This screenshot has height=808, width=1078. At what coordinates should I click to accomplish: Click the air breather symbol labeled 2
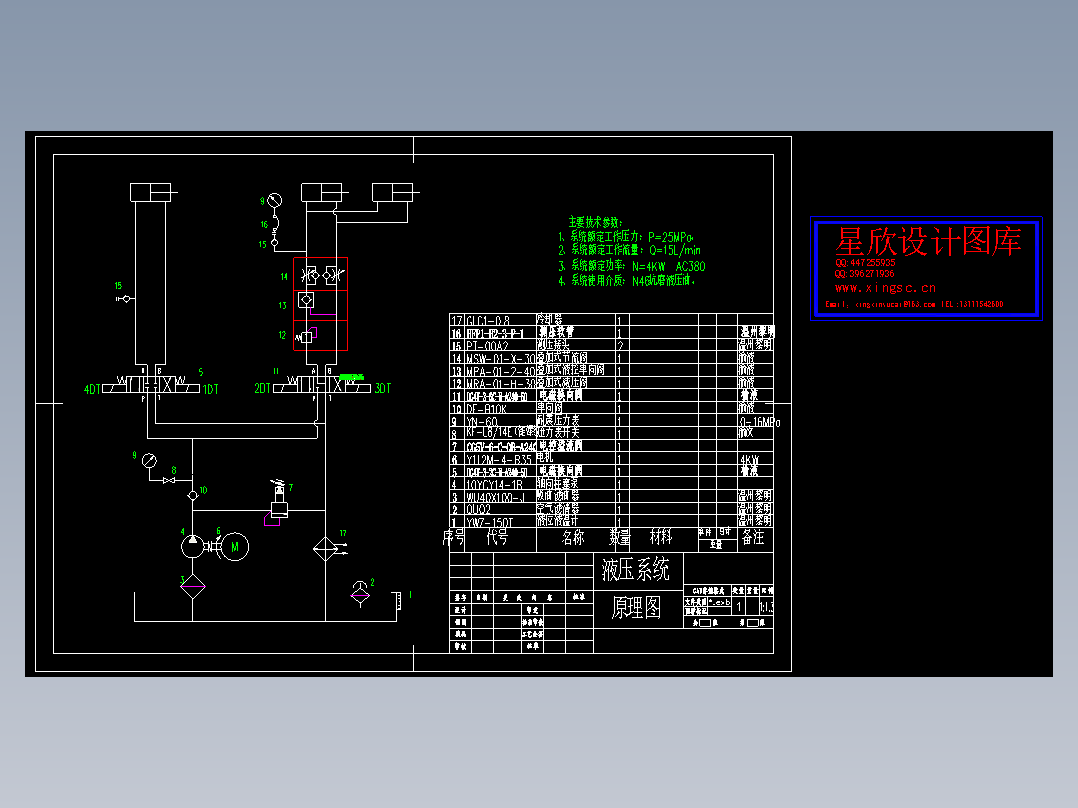(360, 593)
